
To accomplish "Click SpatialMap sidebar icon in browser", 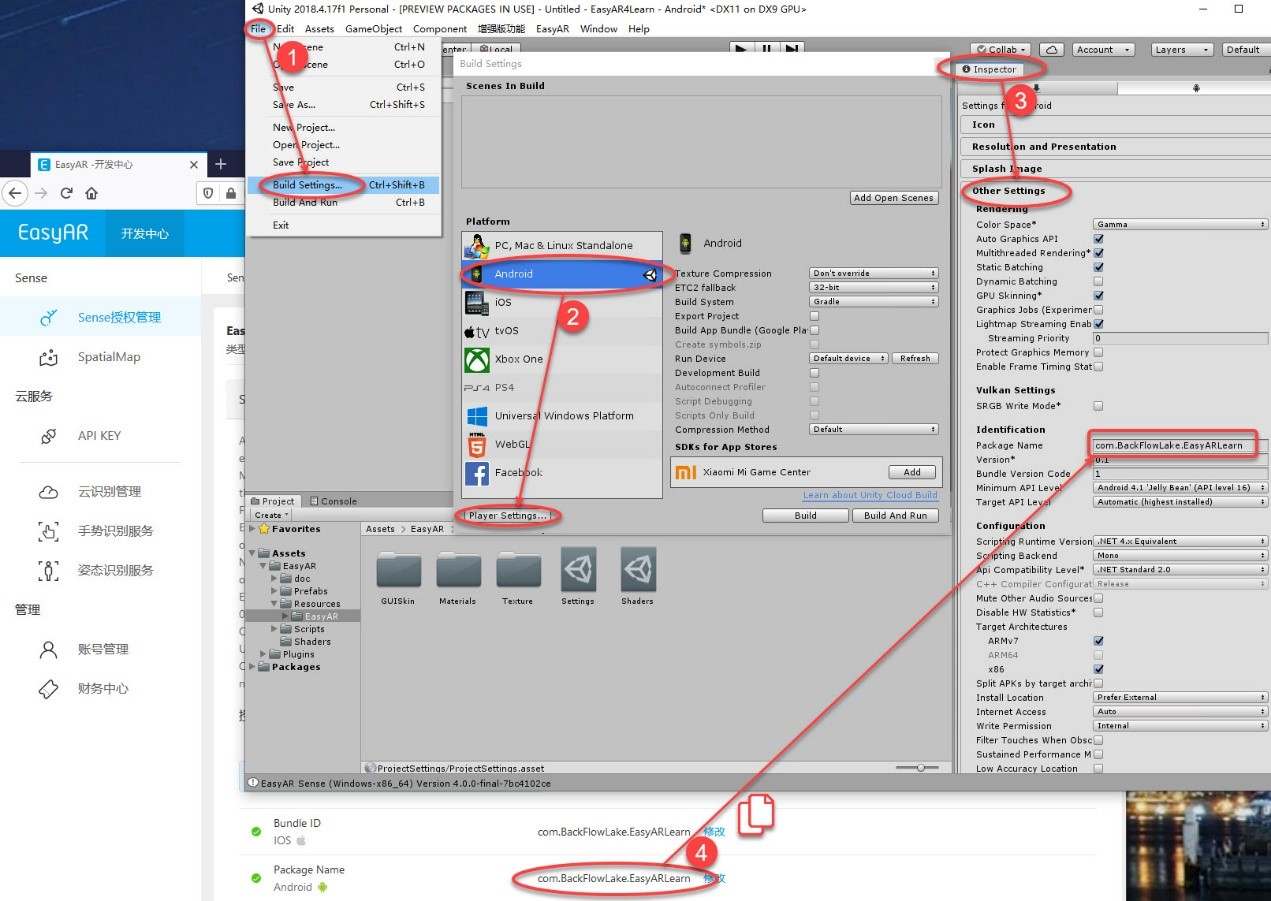I will coord(48,357).
